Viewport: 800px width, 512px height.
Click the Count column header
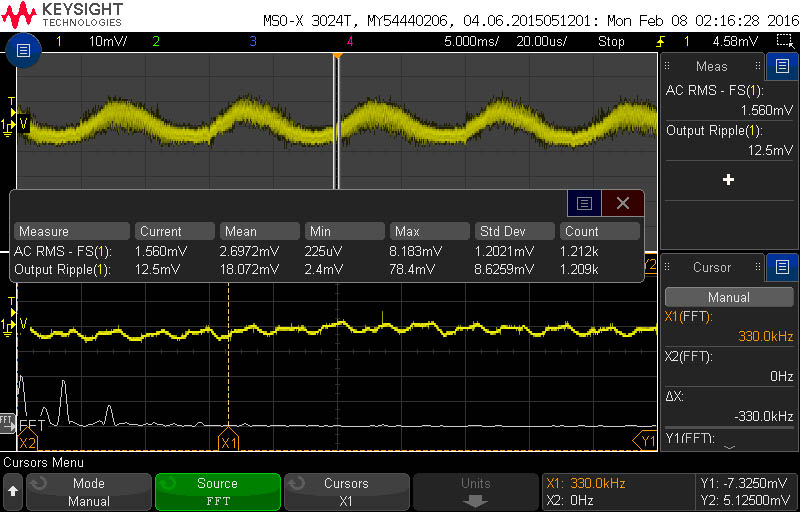[x=600, y=232]
